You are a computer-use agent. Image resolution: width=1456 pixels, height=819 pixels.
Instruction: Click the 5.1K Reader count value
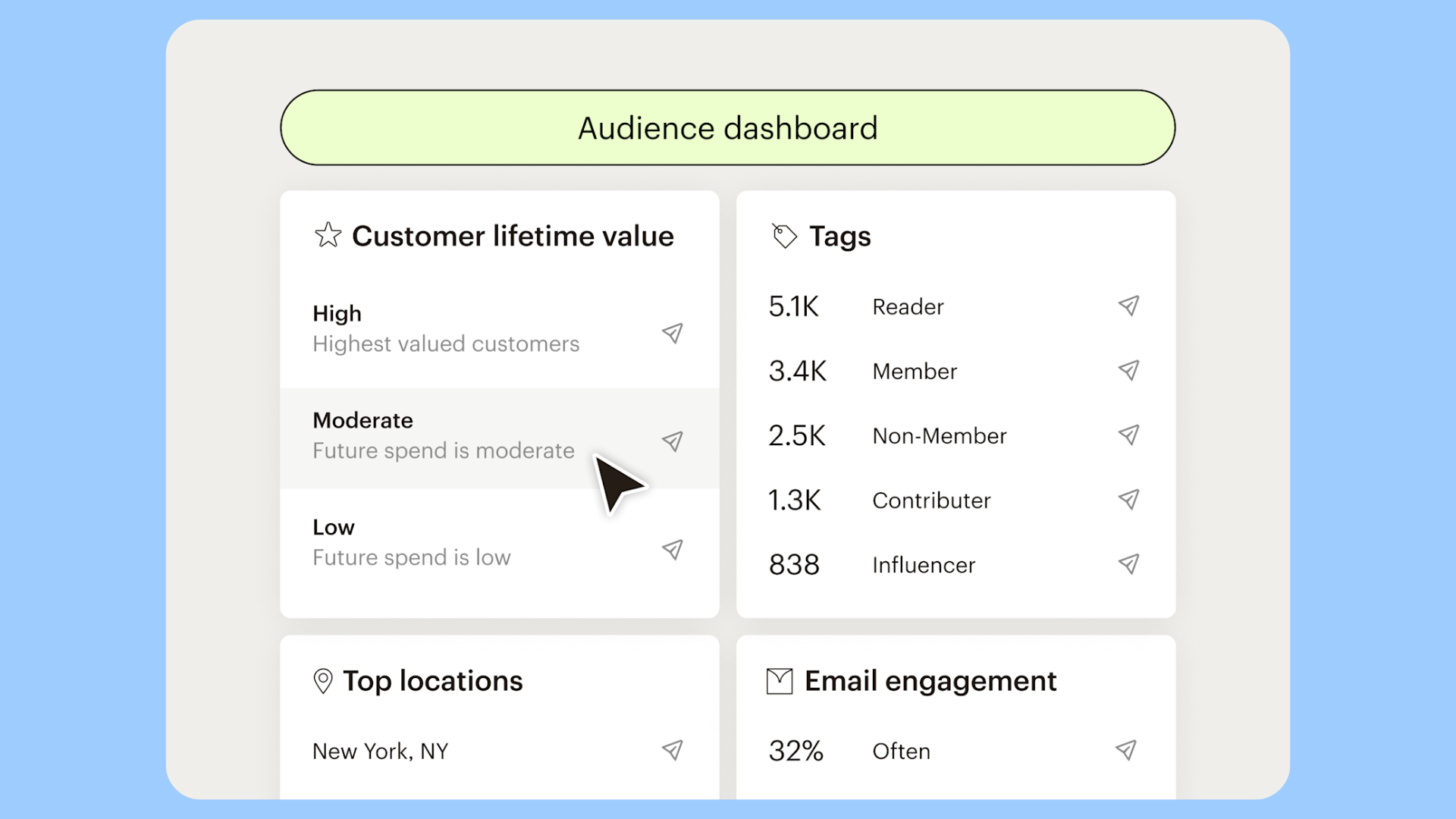[793, 306]
